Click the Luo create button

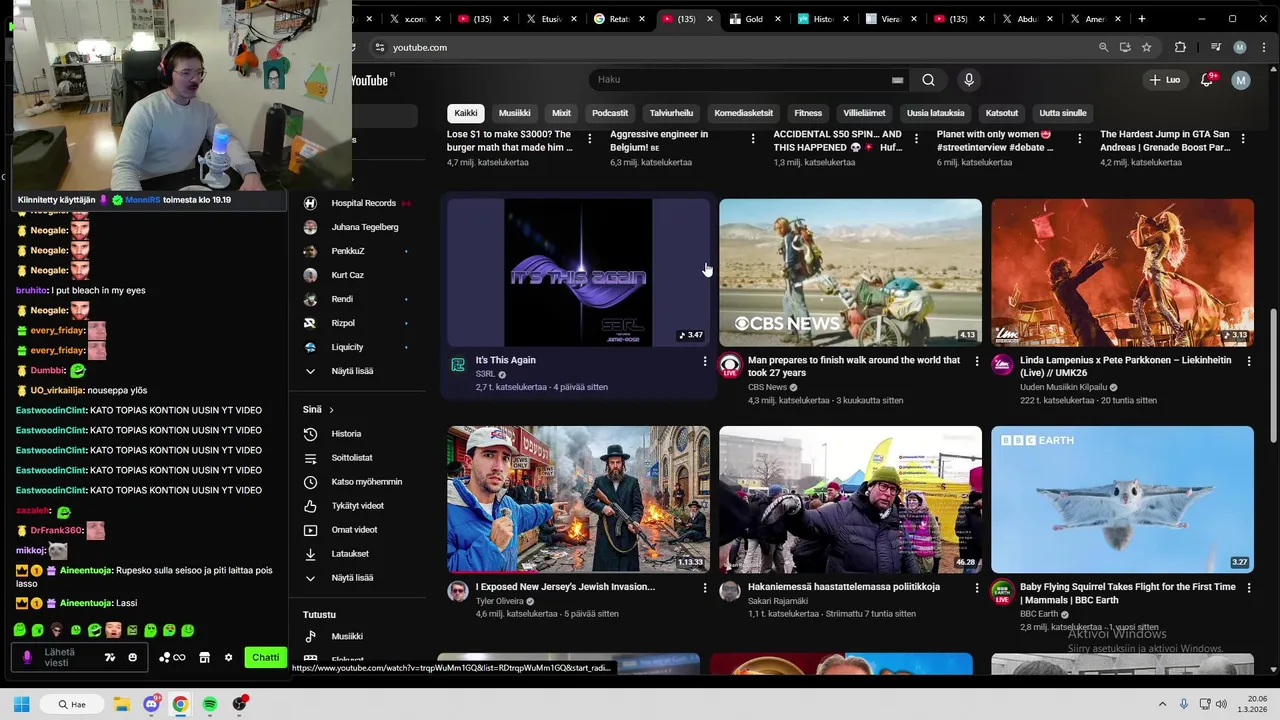tap(1165, 80)
